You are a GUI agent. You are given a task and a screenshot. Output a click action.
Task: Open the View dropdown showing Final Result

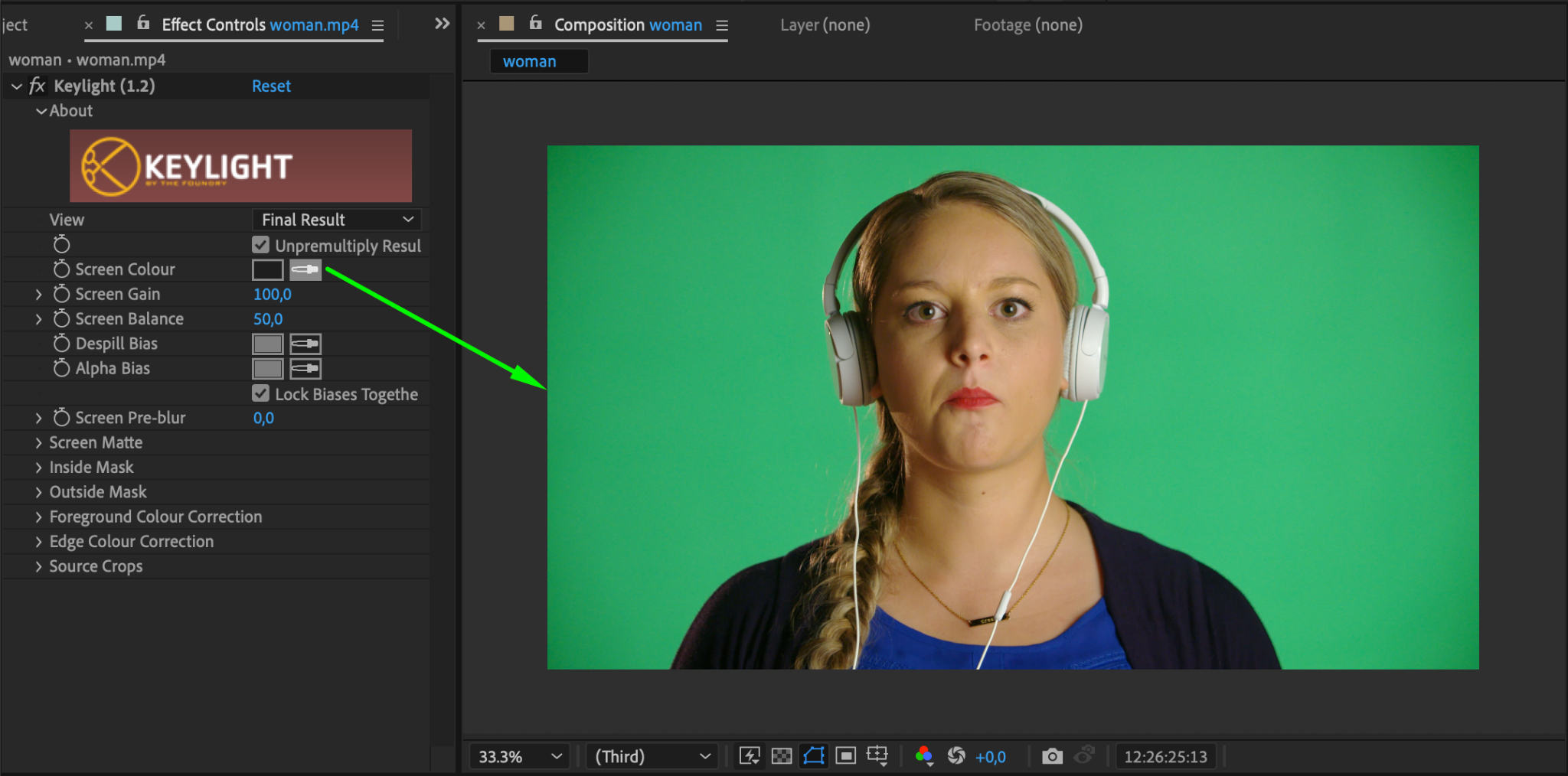(x=337, y=220)
